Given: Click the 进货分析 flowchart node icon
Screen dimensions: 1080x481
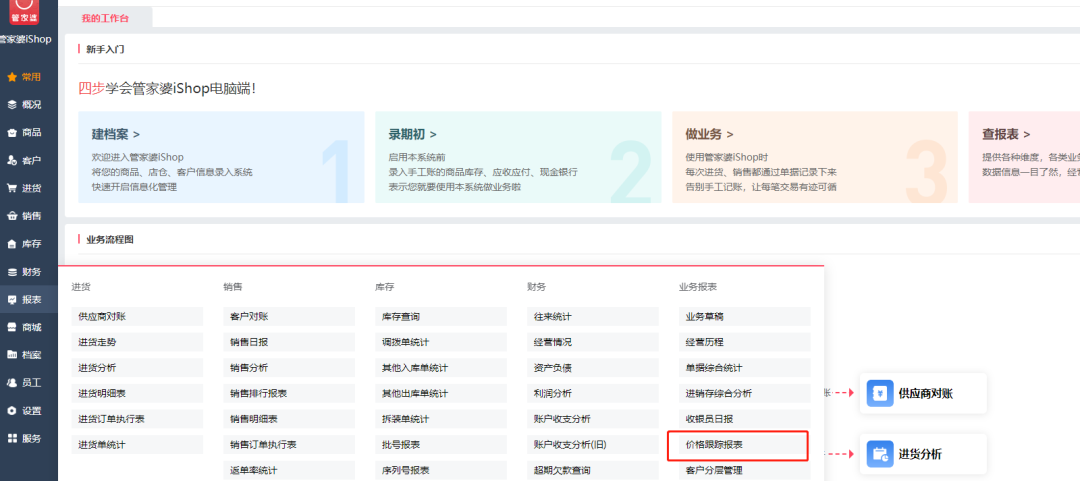Looking at the screenshot, I should [x=880, y=454].
